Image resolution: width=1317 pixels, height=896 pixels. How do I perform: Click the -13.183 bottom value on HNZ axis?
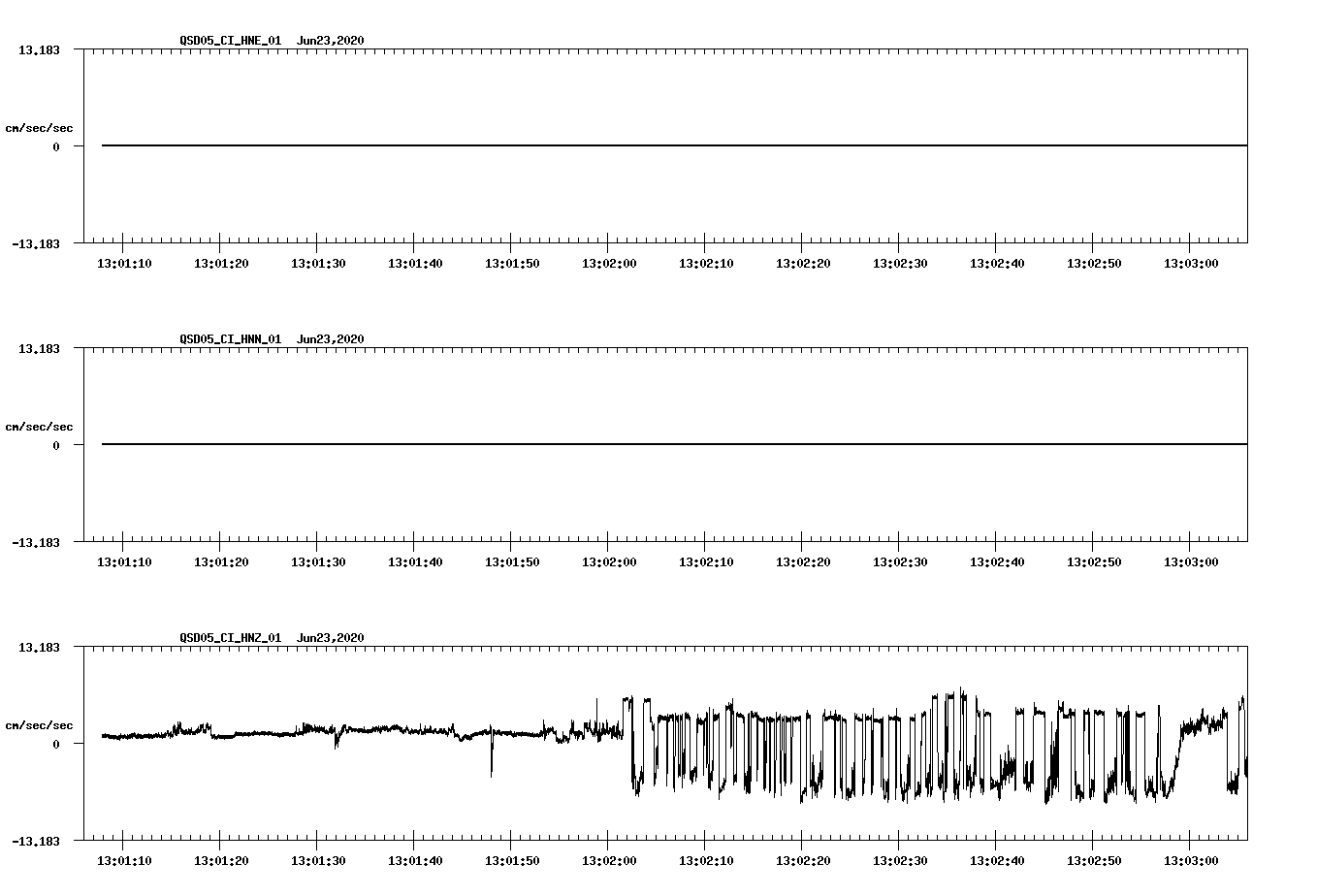pos(36,841)
